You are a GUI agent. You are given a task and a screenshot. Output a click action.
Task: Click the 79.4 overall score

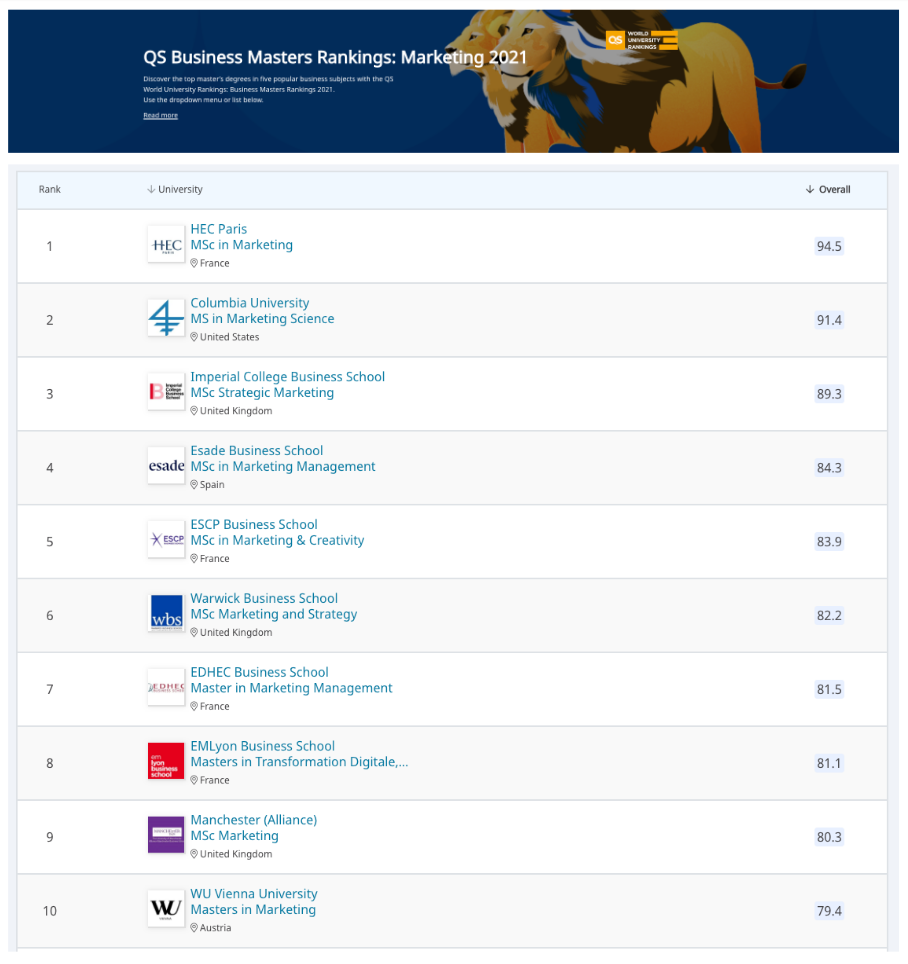829,910
